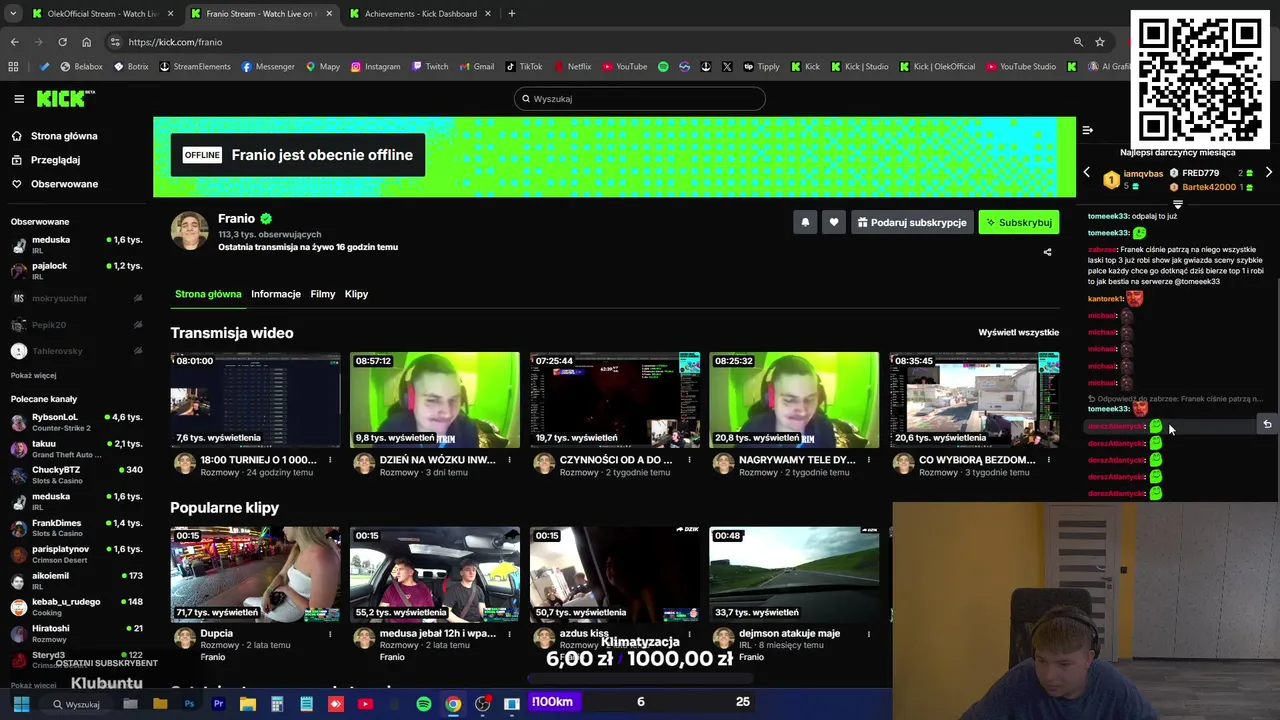Open options menu for 18:00 TURNIEJ video
The image size is (1280, 720).
[330, 460]
